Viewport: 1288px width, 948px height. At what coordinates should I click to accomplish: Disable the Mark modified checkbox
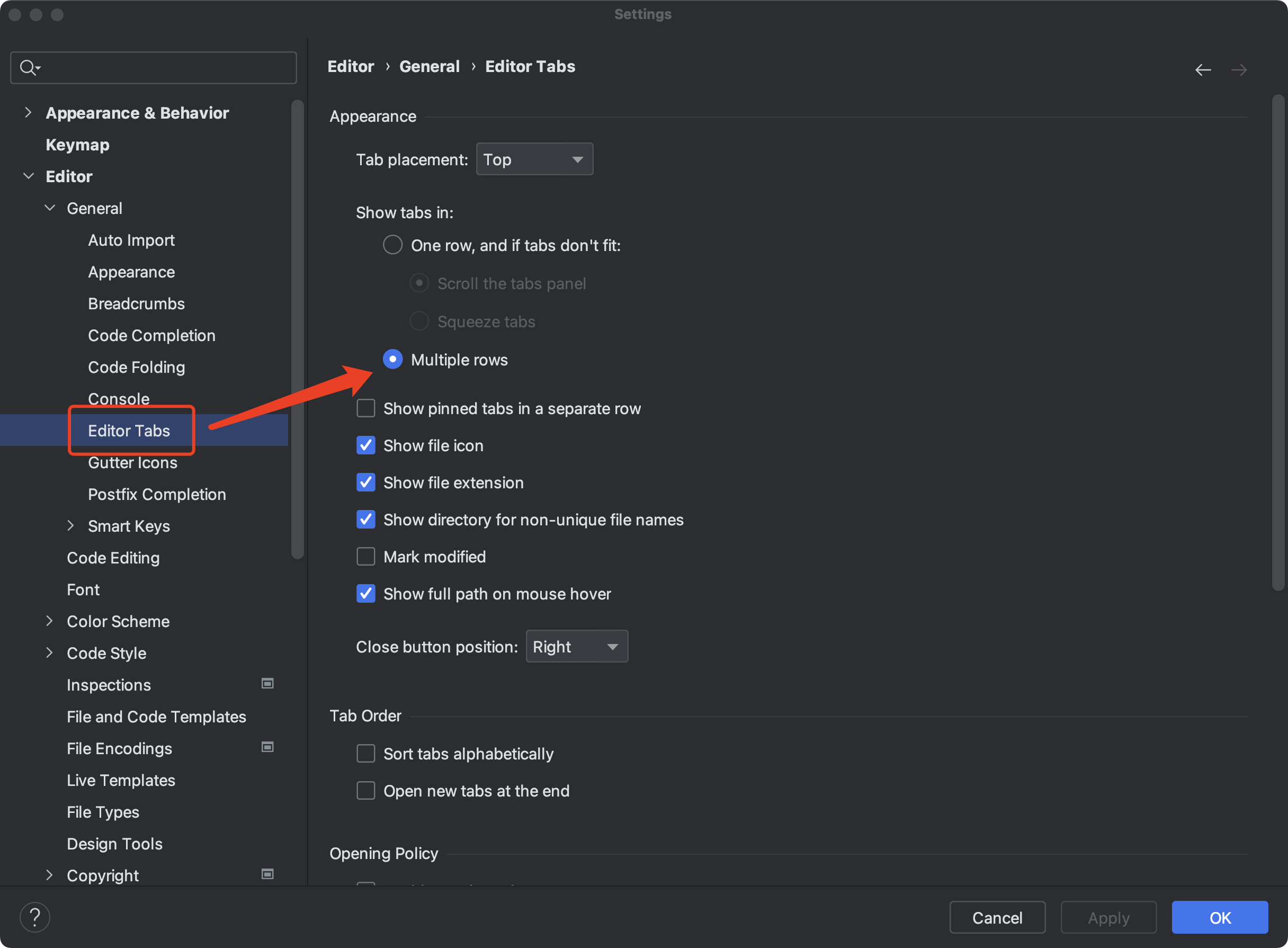point(365,556)
